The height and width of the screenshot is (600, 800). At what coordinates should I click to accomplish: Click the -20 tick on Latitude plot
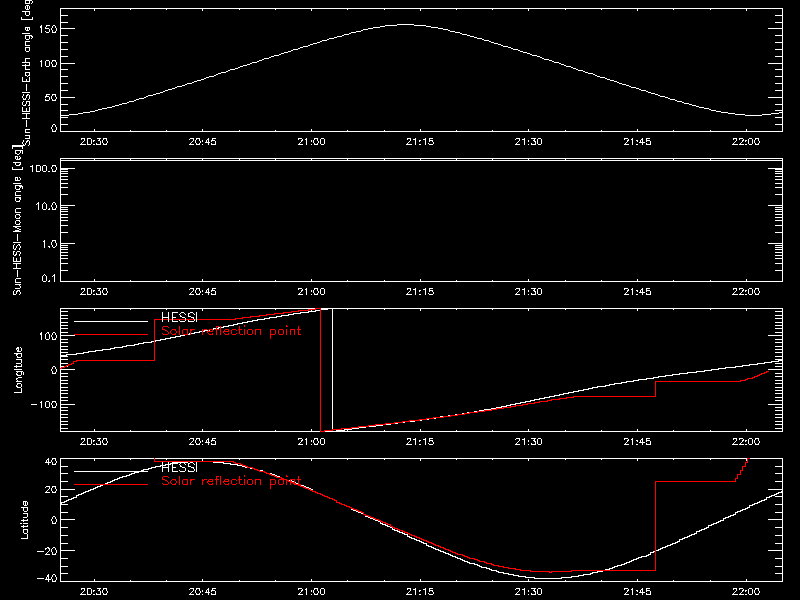[47, 551]
